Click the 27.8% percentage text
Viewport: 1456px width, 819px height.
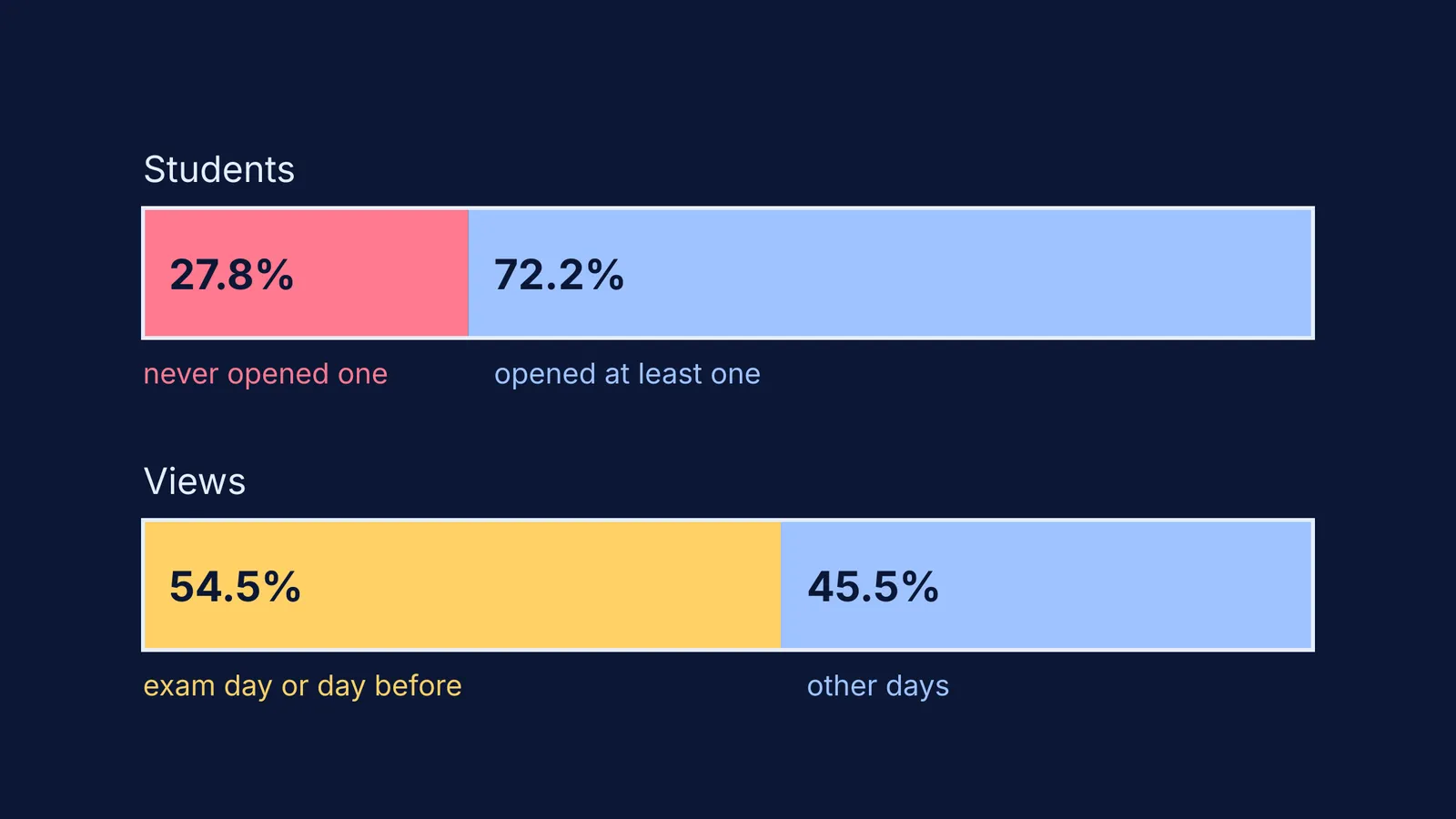coord(232,275)
